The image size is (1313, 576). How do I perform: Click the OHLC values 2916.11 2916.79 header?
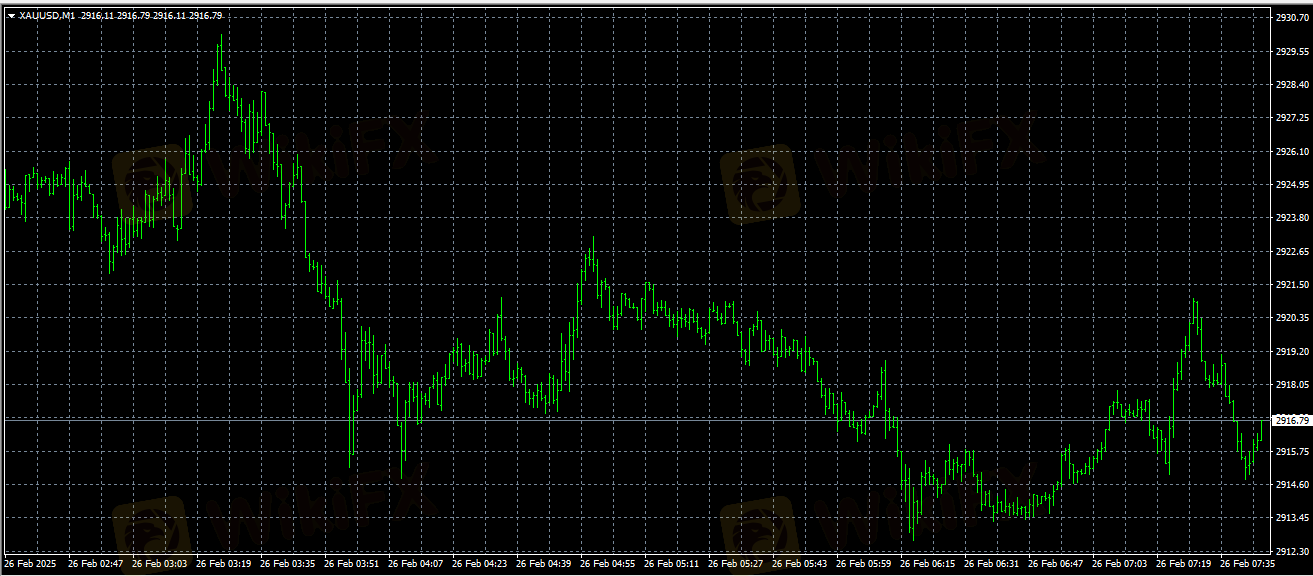point(153,16)
